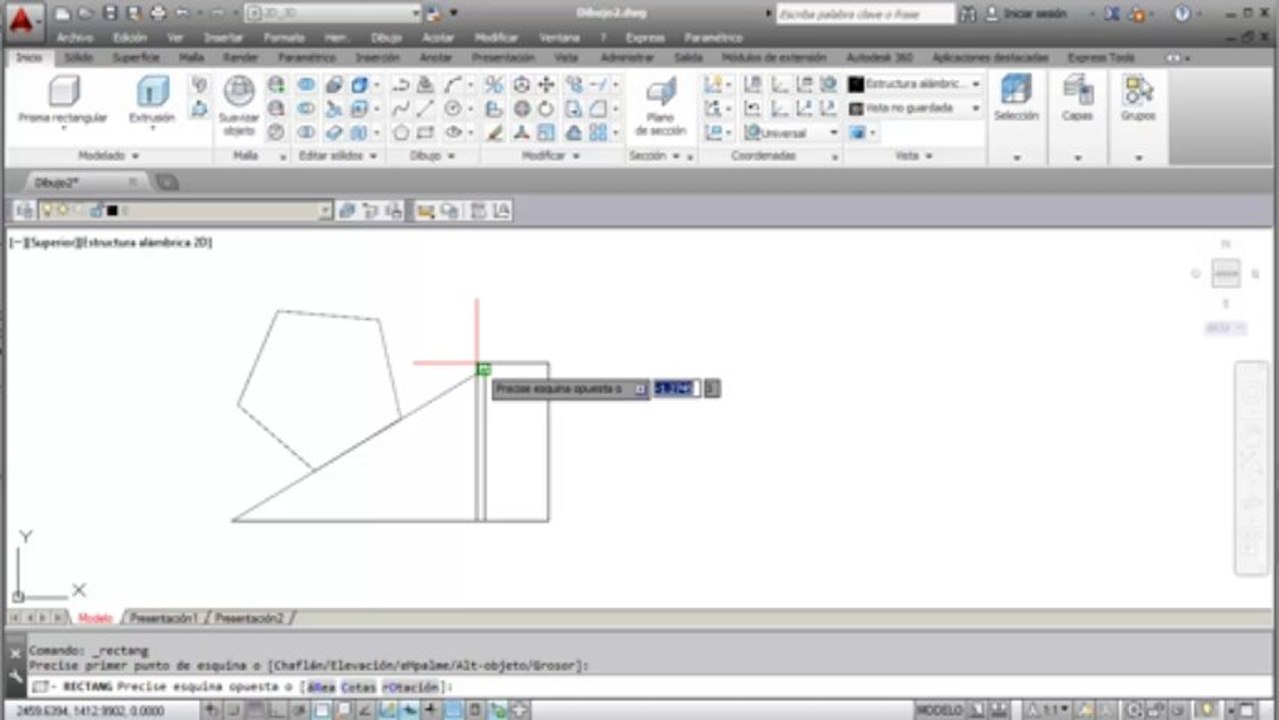The width and height of the screenshot is (1279, 720).
Task: Open the Archivo menu
Action: 75,37
